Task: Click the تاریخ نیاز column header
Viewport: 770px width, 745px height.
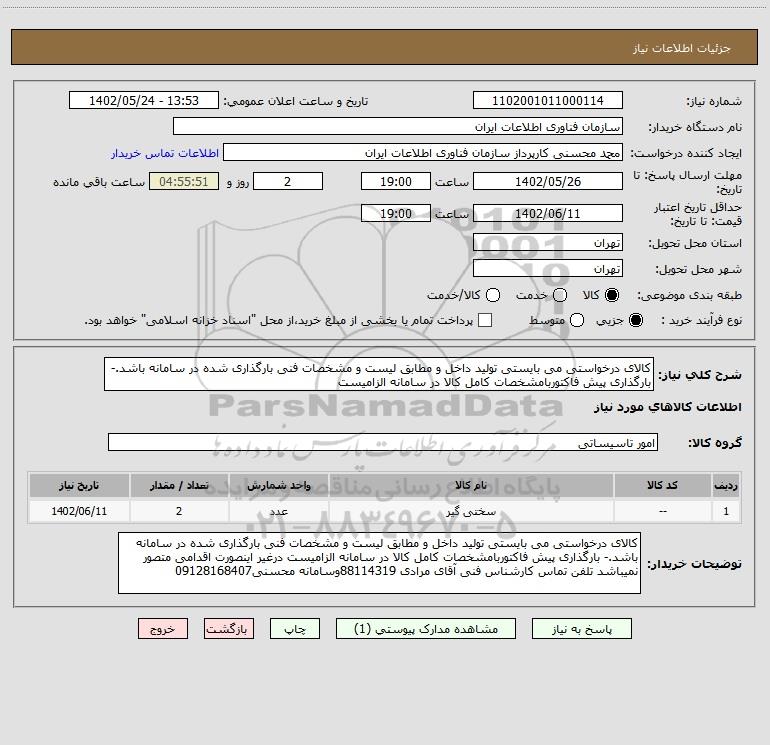Action: pos(79,486)
